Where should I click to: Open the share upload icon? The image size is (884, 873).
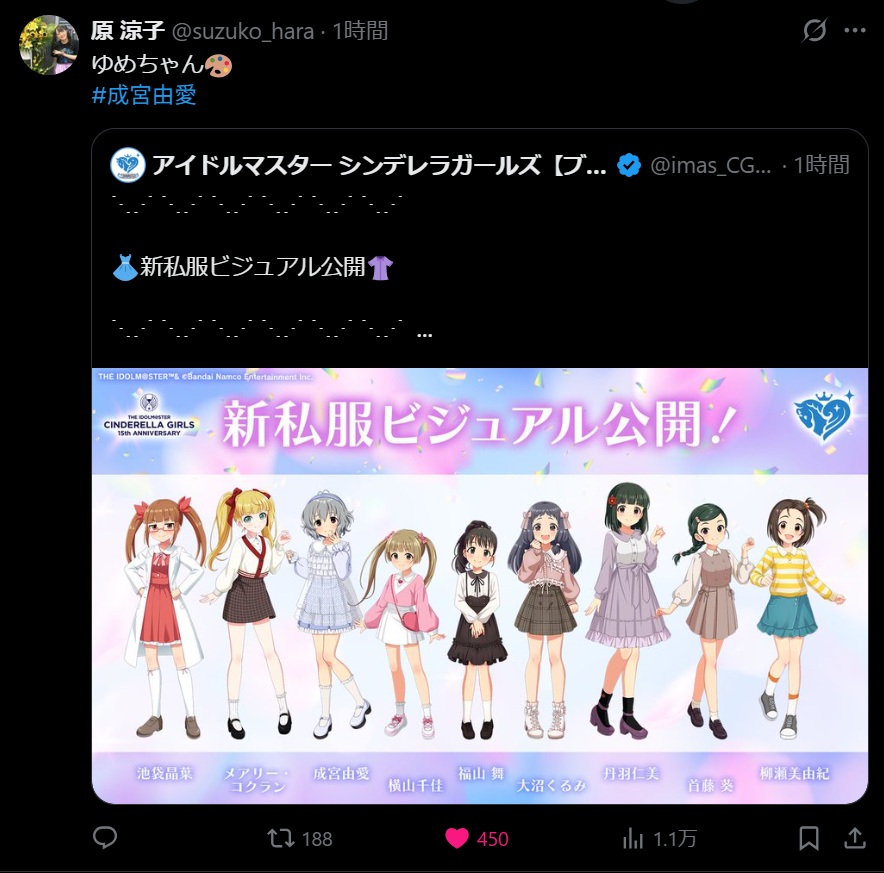855,838
